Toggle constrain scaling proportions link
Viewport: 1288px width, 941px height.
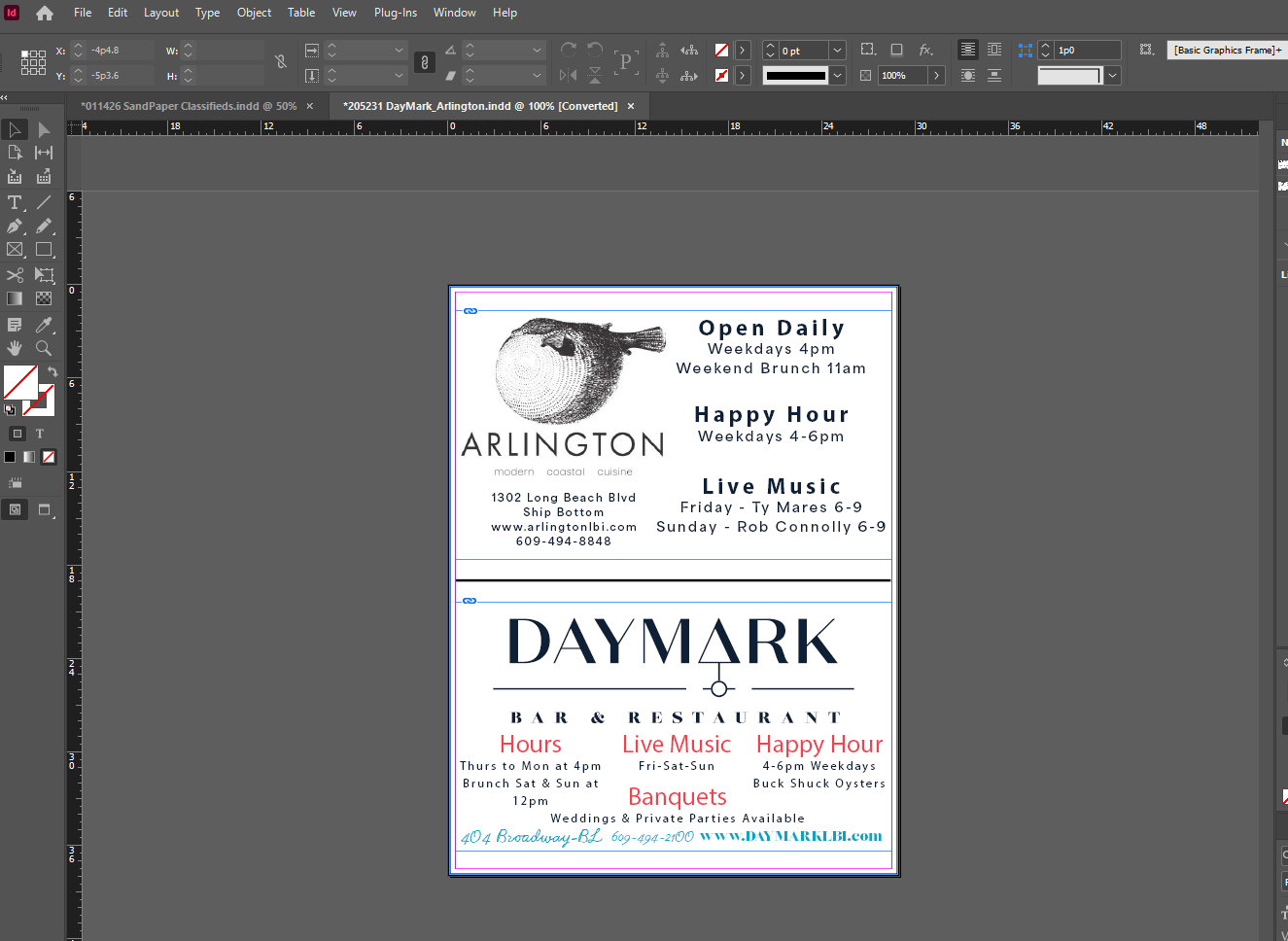[424, 62]
